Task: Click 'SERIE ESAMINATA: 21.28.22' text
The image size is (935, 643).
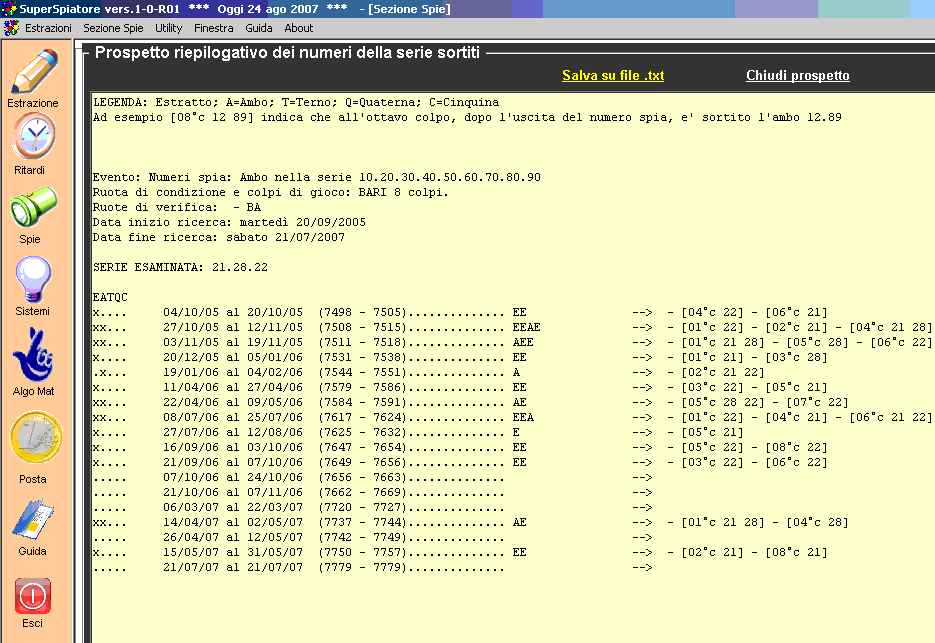Action: [180, 267]
